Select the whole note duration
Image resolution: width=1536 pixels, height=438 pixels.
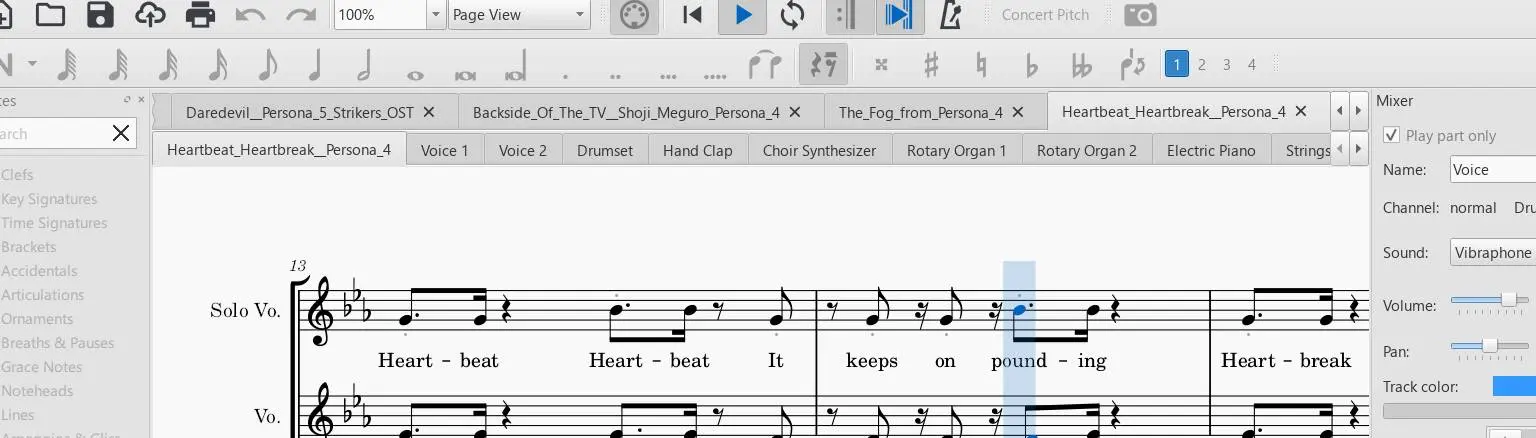pyautogui.click(x=415, y=74)
